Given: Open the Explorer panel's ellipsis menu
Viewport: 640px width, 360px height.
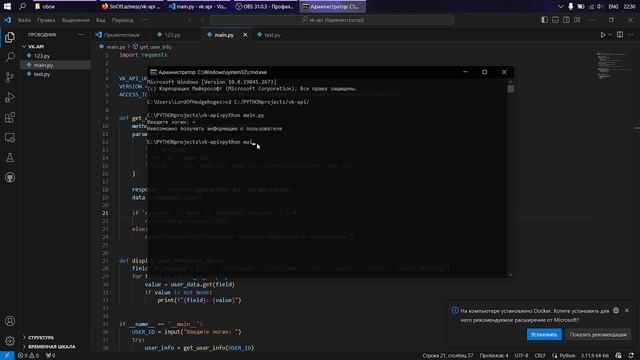Looking at the screenshot, I should pyautogui.click(x=80, y=35).
